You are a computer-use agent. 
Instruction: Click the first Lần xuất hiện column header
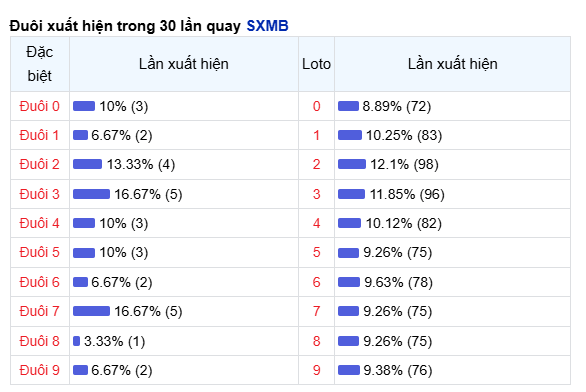pyautogui.click(x=184, y=64)
